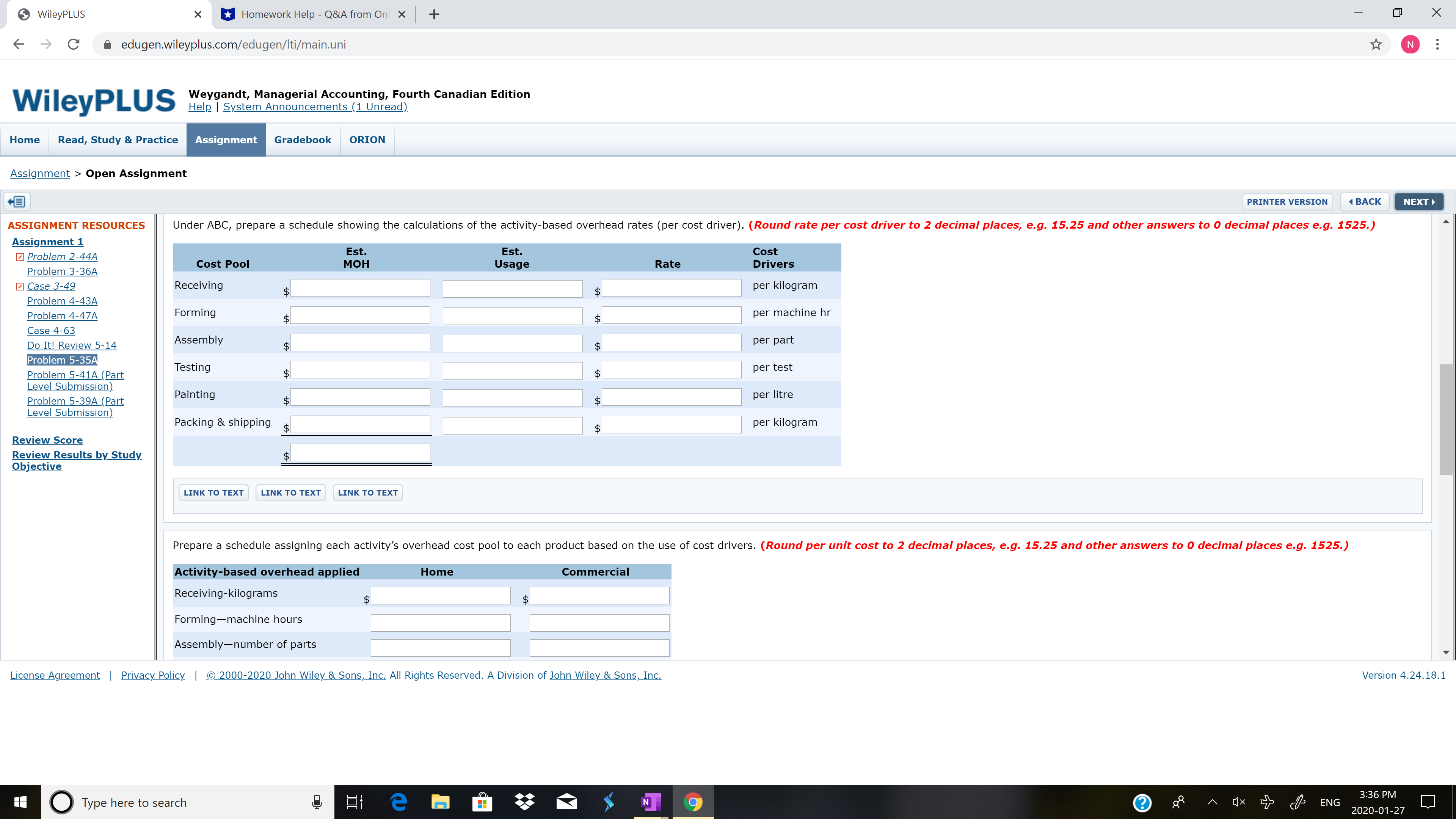
Task: Open the OneNote taskbar icon
Action: point(651,802)
